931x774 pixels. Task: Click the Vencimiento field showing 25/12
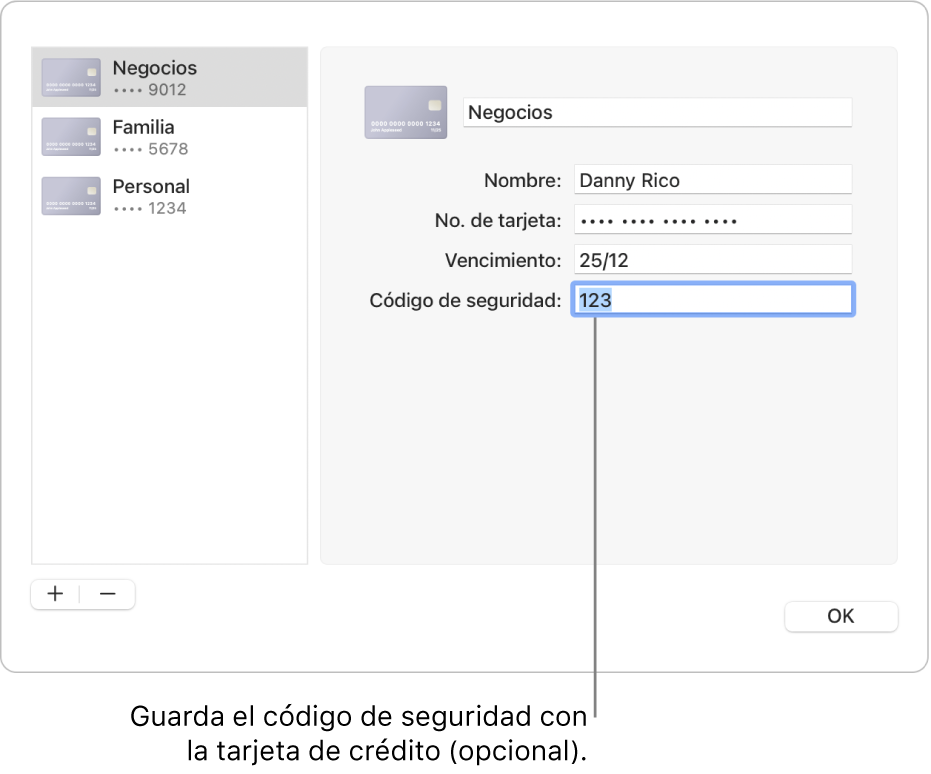pyautogui.click(x=713, y=260)
